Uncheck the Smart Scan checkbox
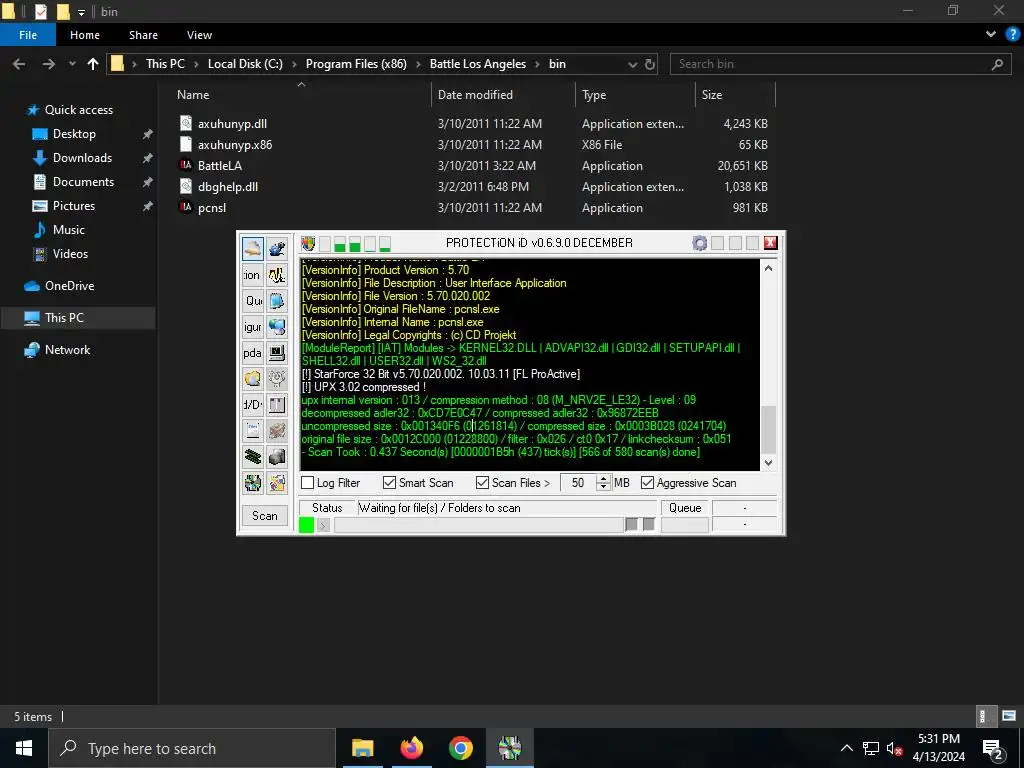This screenshot has height=768, width=1024. [389, 483]
